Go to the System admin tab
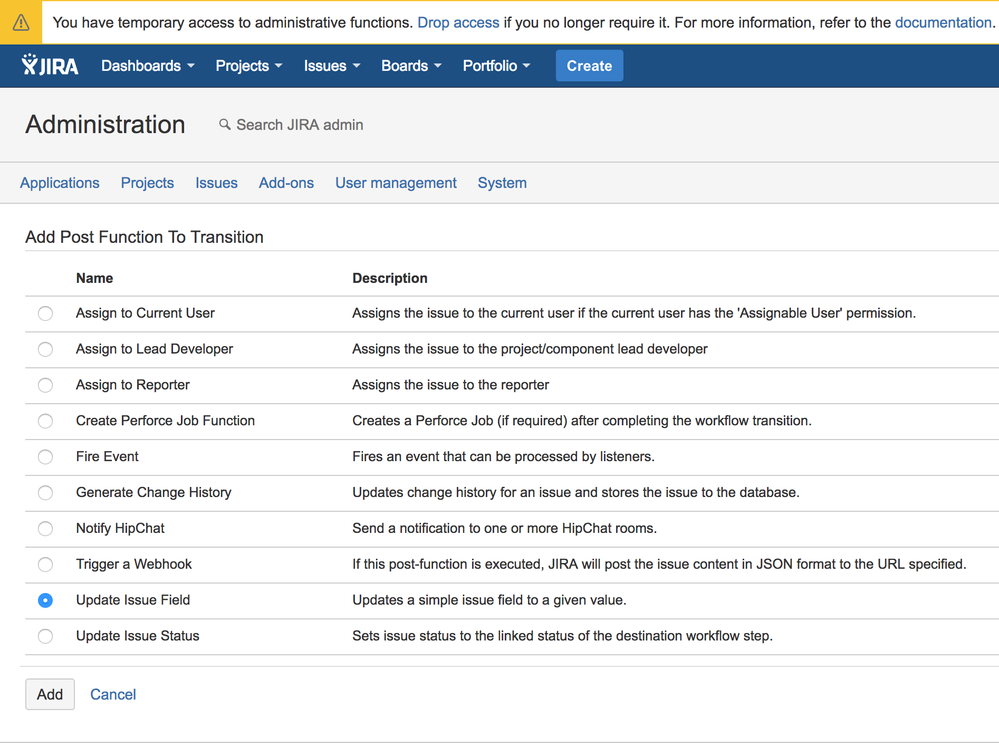999x743 pixels. 502,183
